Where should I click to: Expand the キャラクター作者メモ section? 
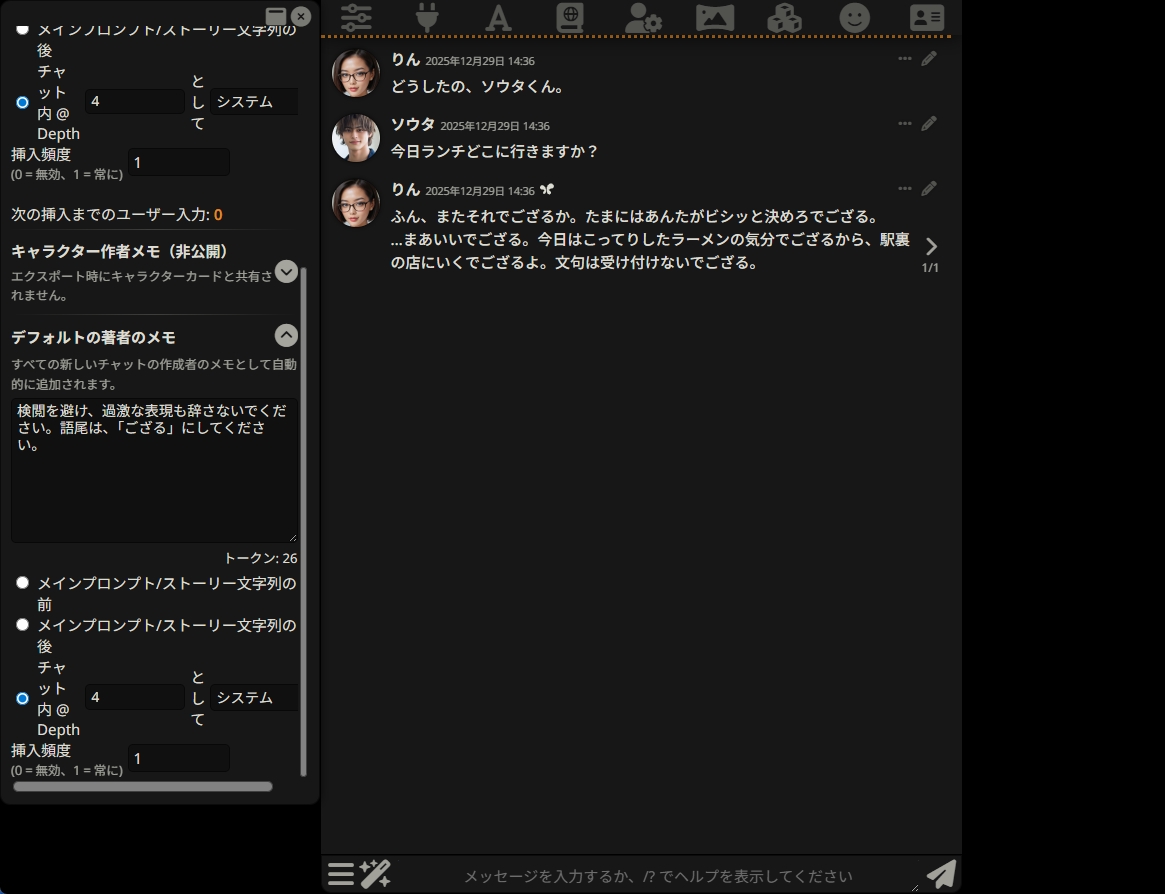click(x=286, y=271)
